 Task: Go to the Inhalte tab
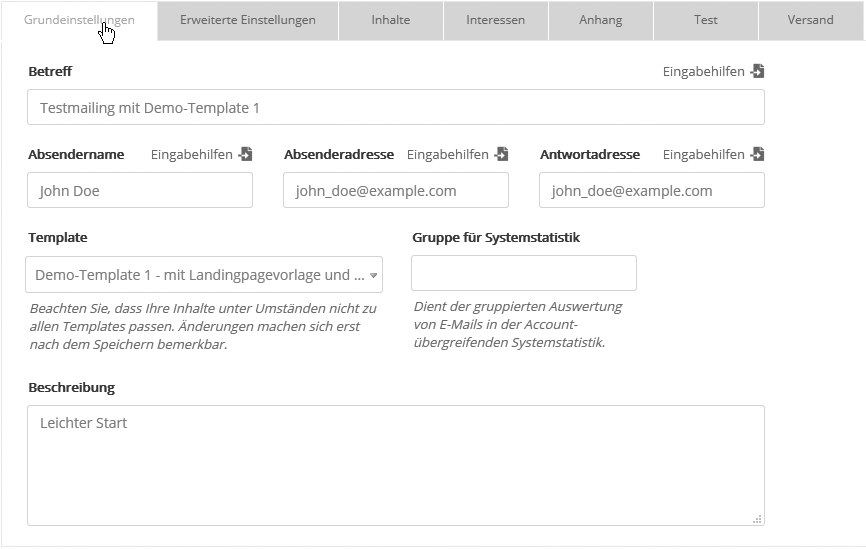(x=390, y=20)
